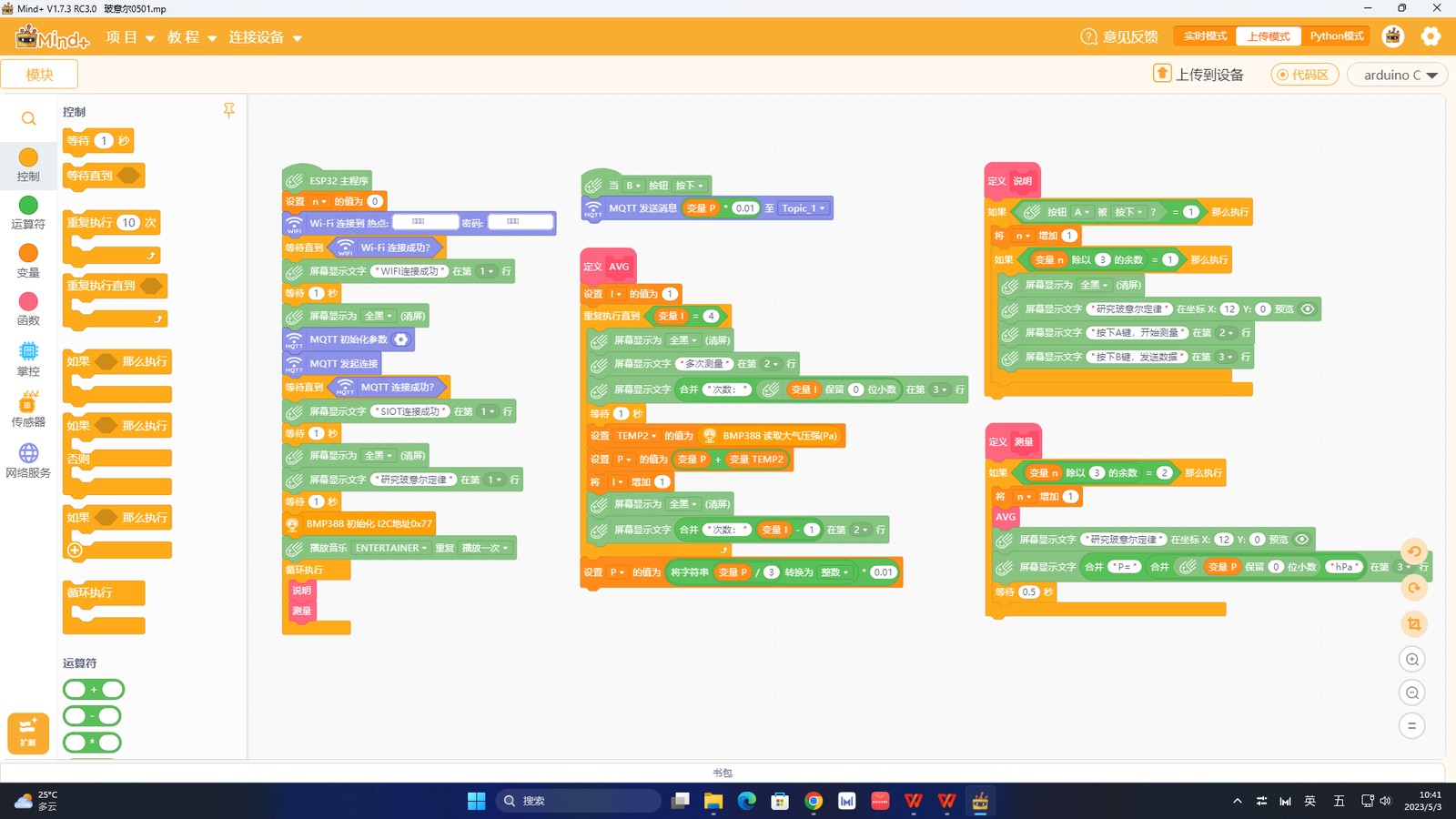1456x819 pixels.
Task: Open the Topic_1 dropdown in the MQTT 发送消息 block
Action: [x=804, y=208]
